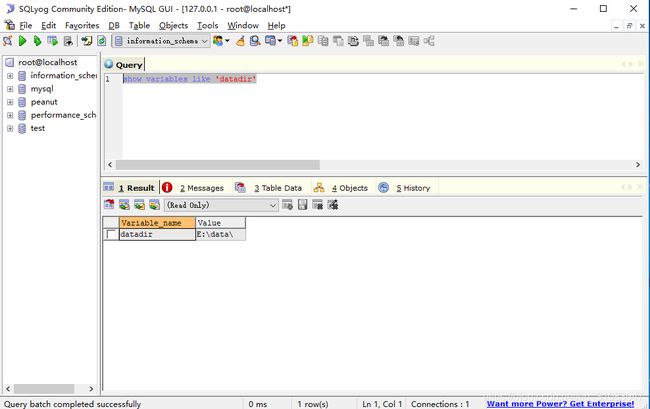Run the query with the green play icon
The width and height of the screenshot is (650, 409).
click(x=23, y=41)
